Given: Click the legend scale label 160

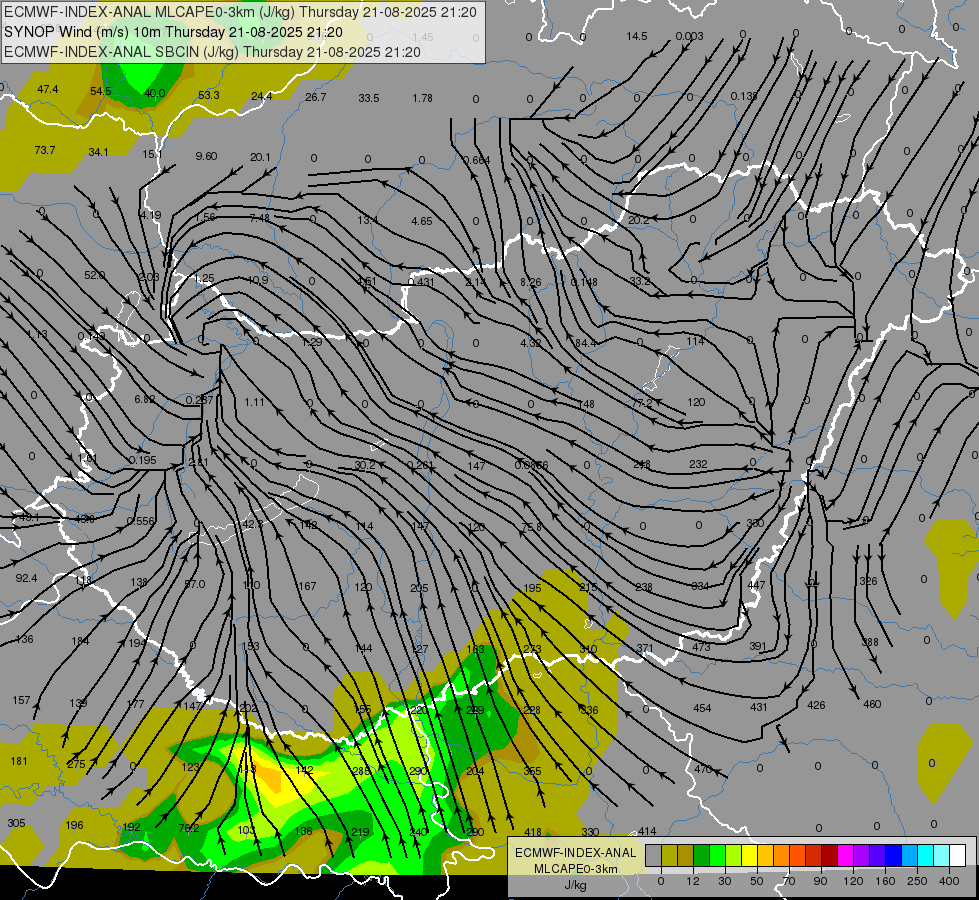Looking at the screenshot, I should click(x=885, y=881).
